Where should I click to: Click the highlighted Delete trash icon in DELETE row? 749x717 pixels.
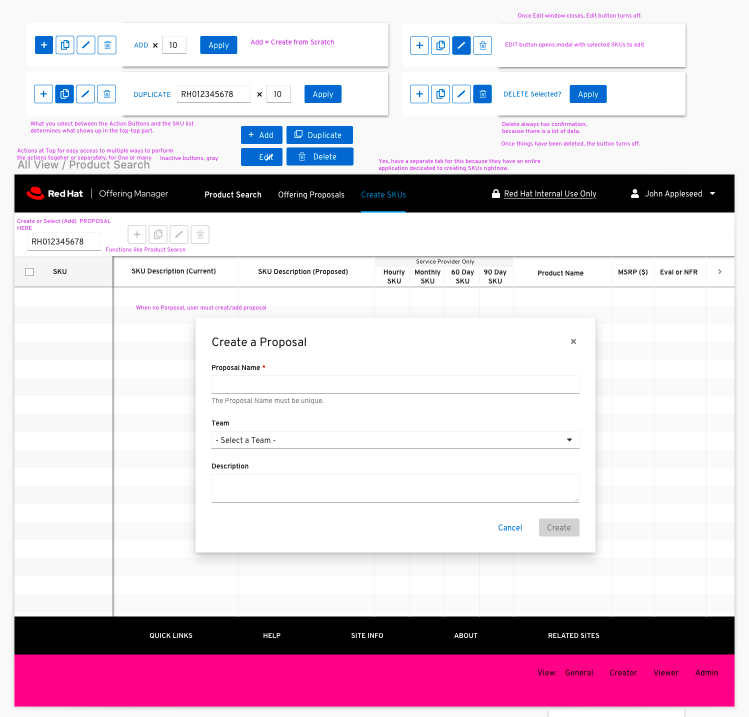click(482, 94)
